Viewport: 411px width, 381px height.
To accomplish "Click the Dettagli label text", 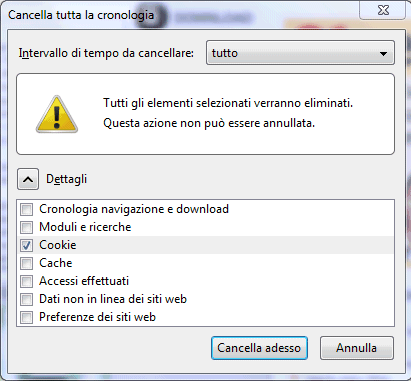I will click(x=66, y=179).
